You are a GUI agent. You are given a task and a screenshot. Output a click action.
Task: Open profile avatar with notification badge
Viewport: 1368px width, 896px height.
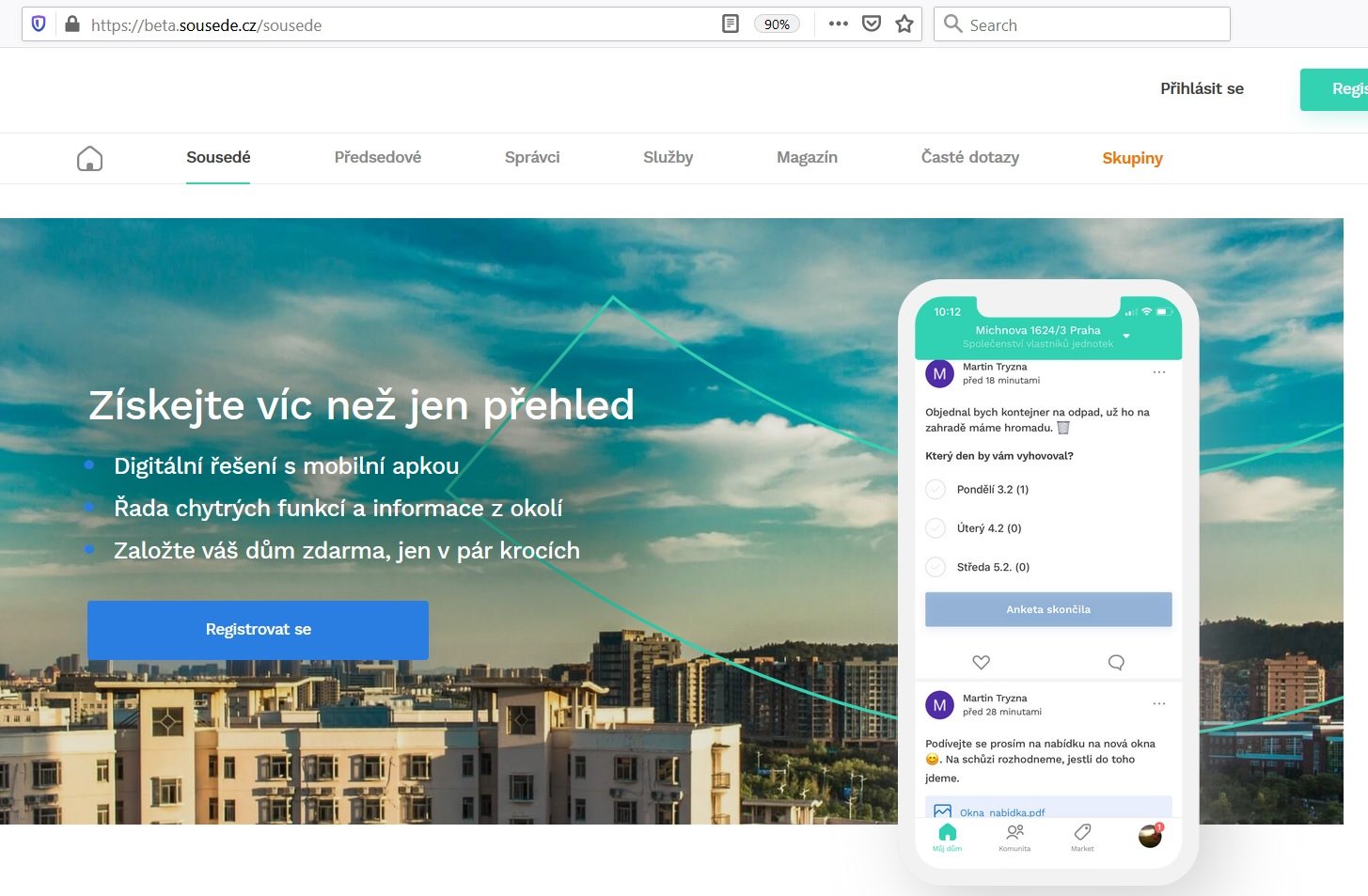[x=1150, y=836]
